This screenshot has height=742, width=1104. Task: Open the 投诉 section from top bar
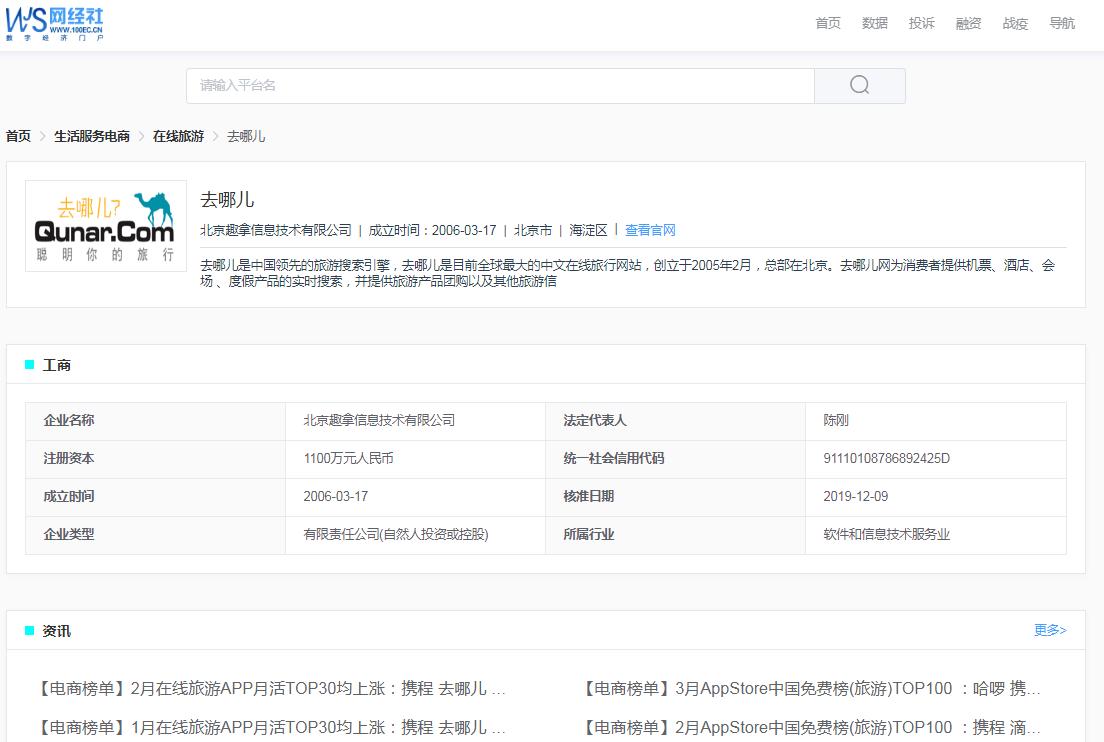coord(921,23)
